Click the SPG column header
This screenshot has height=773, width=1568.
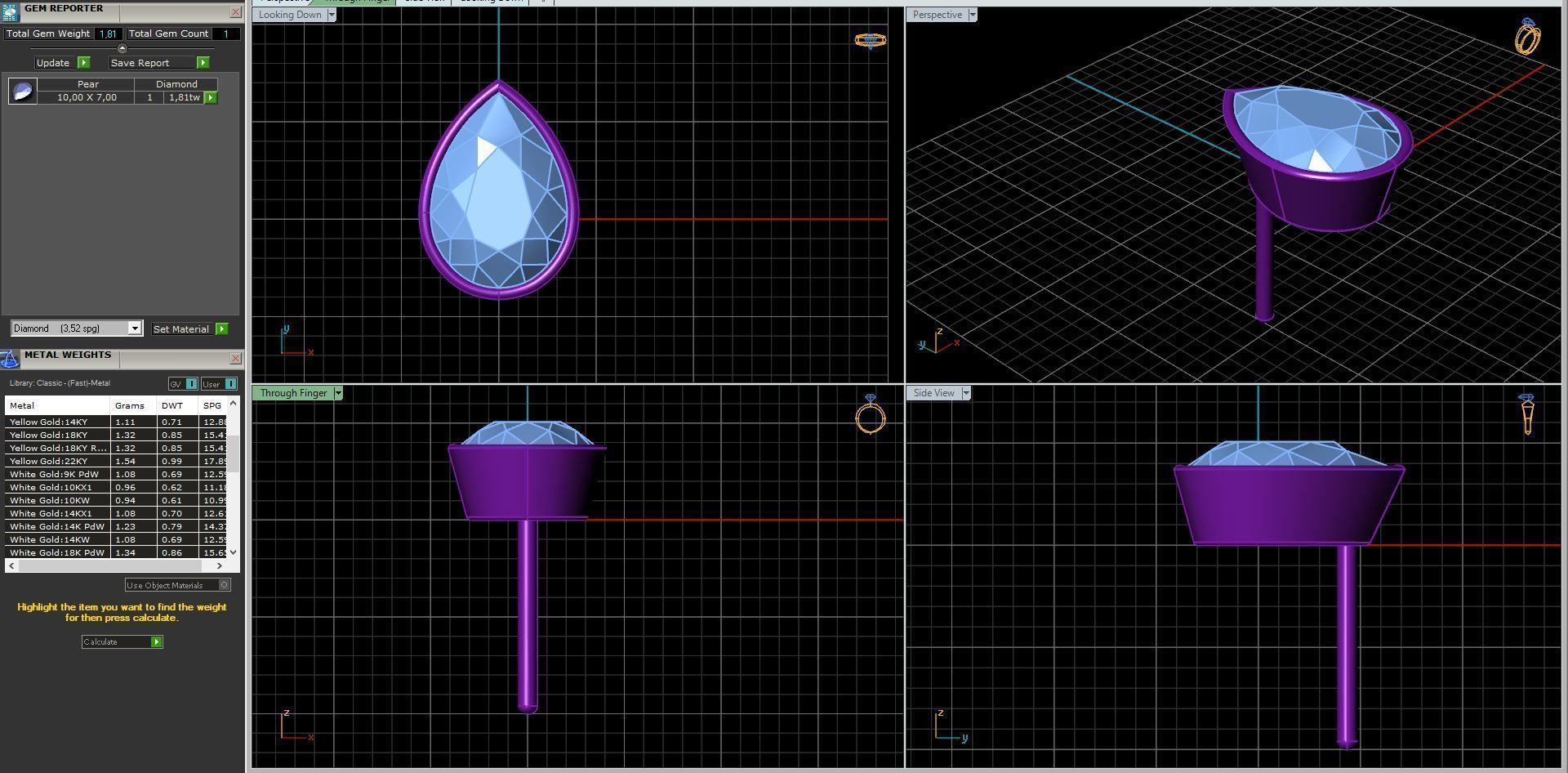click(x=212, y=405)
